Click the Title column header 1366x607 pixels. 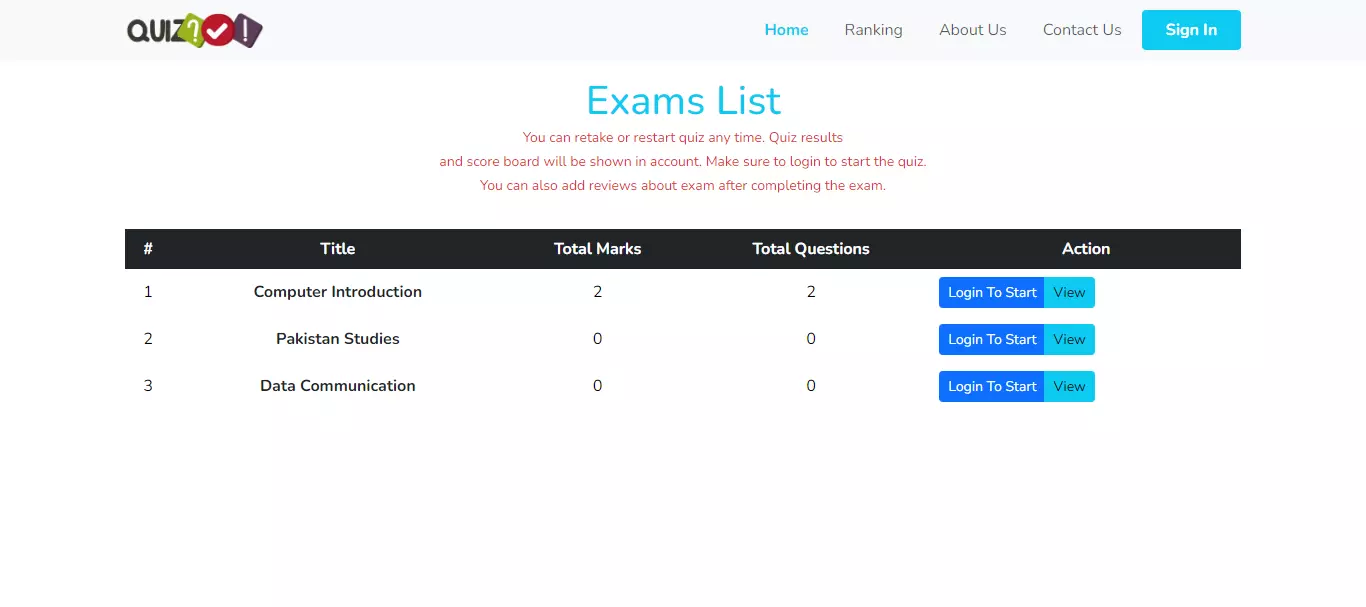coord(338,249)
